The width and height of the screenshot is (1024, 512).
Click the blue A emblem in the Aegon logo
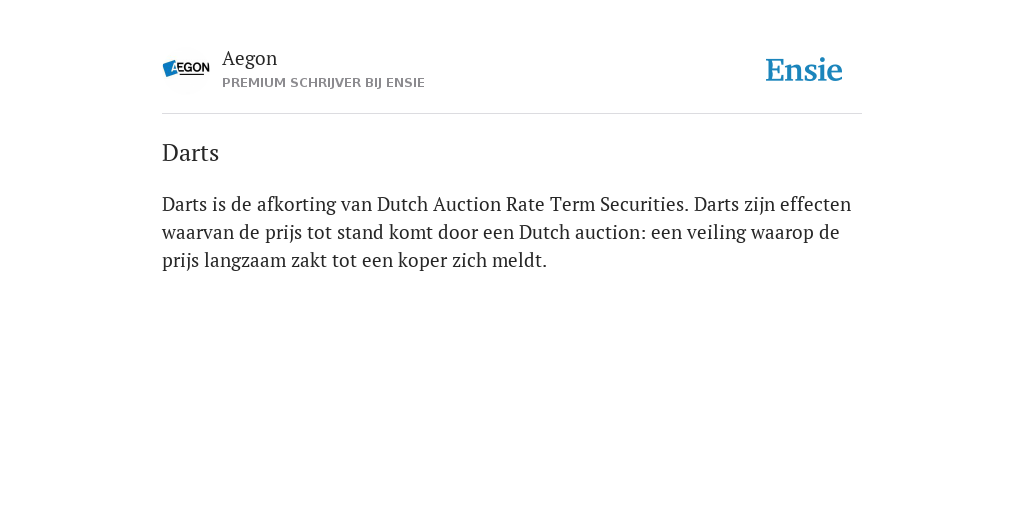pyautogui.click(x=170, y=68)
